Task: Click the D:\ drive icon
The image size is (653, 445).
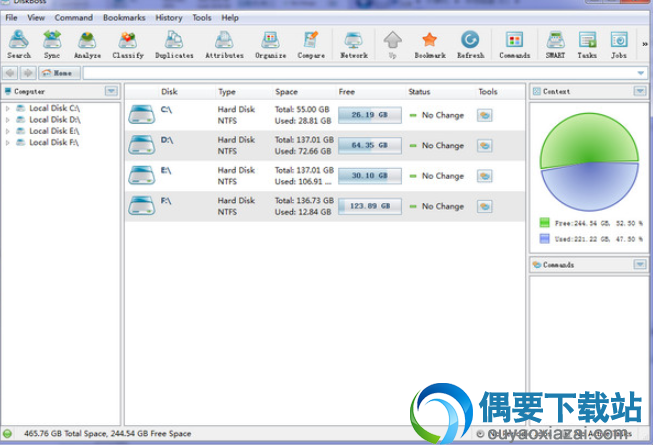Action: pyautogui.click(x=142, y=145)
